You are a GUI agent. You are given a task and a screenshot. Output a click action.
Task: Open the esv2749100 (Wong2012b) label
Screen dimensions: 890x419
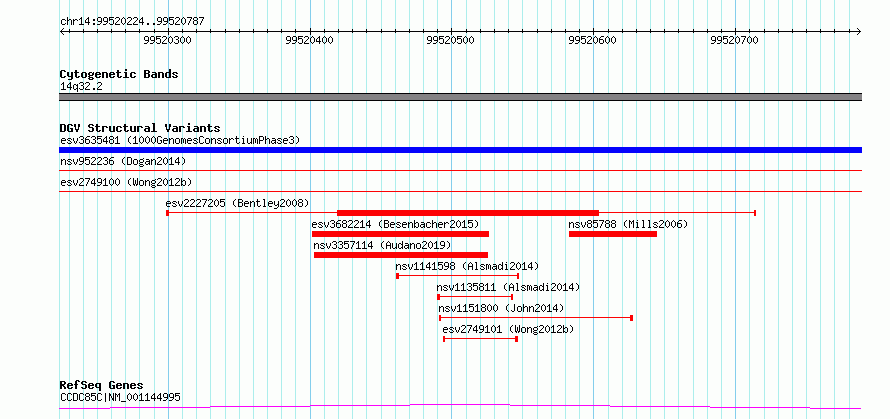[126, 182]
